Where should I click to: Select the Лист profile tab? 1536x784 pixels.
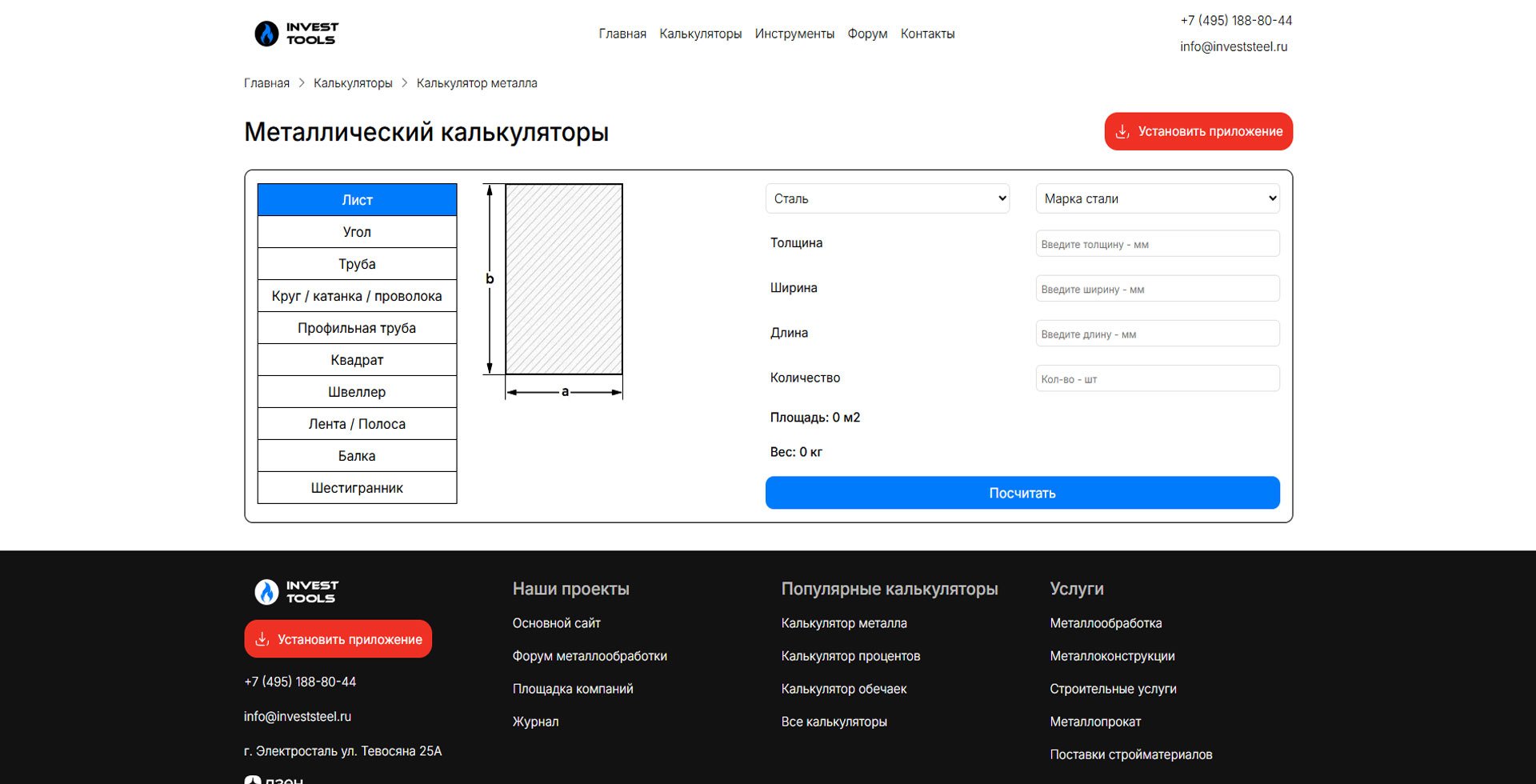(357, 200)
